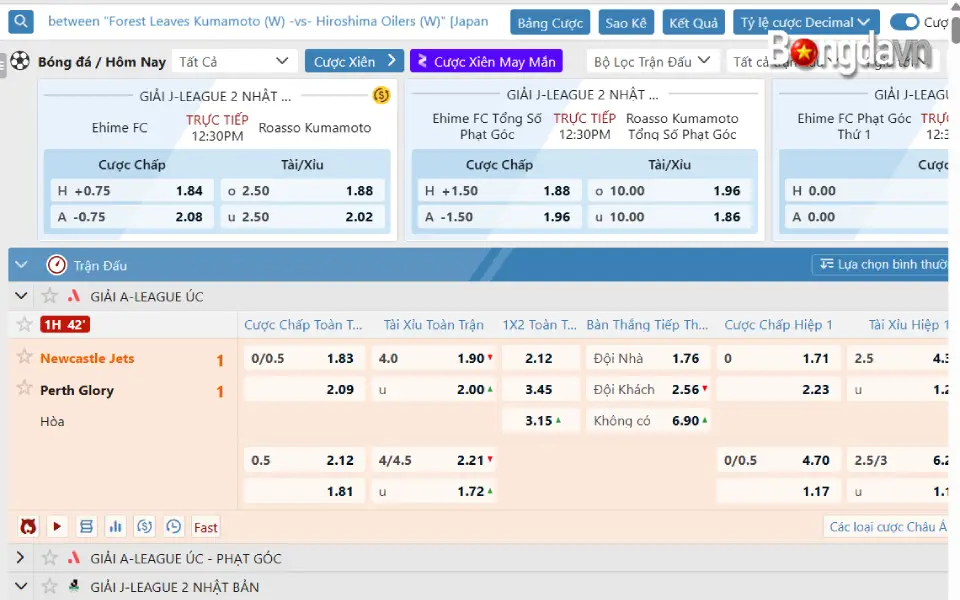The height and width of the screenshot is (600, 960).
Task: Click the football icon beside Bóng đá / Hôm Nay
Action: click(x=22, y=61)
